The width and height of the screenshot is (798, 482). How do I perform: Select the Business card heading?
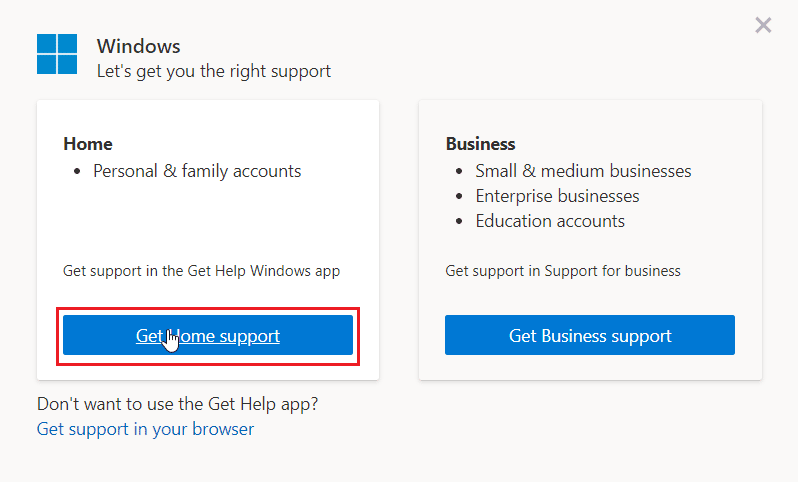[x=481, y=144]
